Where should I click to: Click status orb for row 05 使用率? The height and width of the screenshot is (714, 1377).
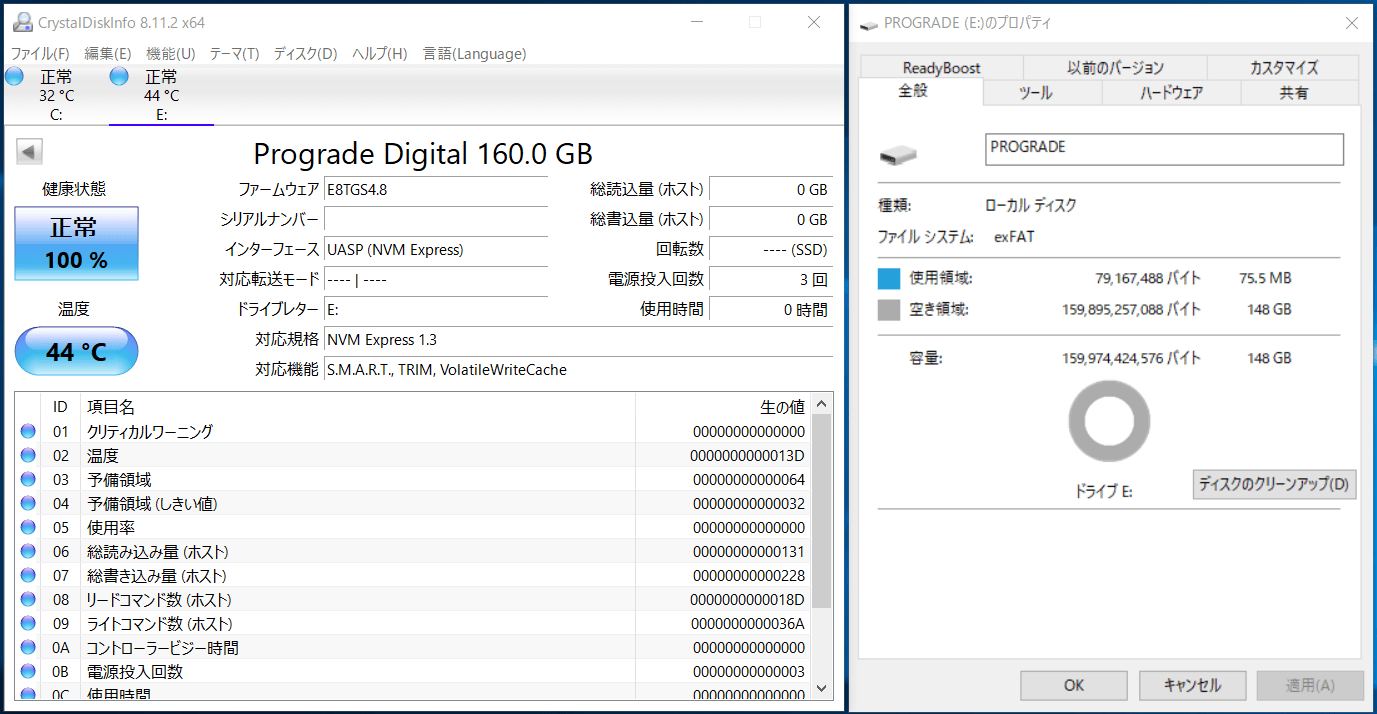click(28, 528)
